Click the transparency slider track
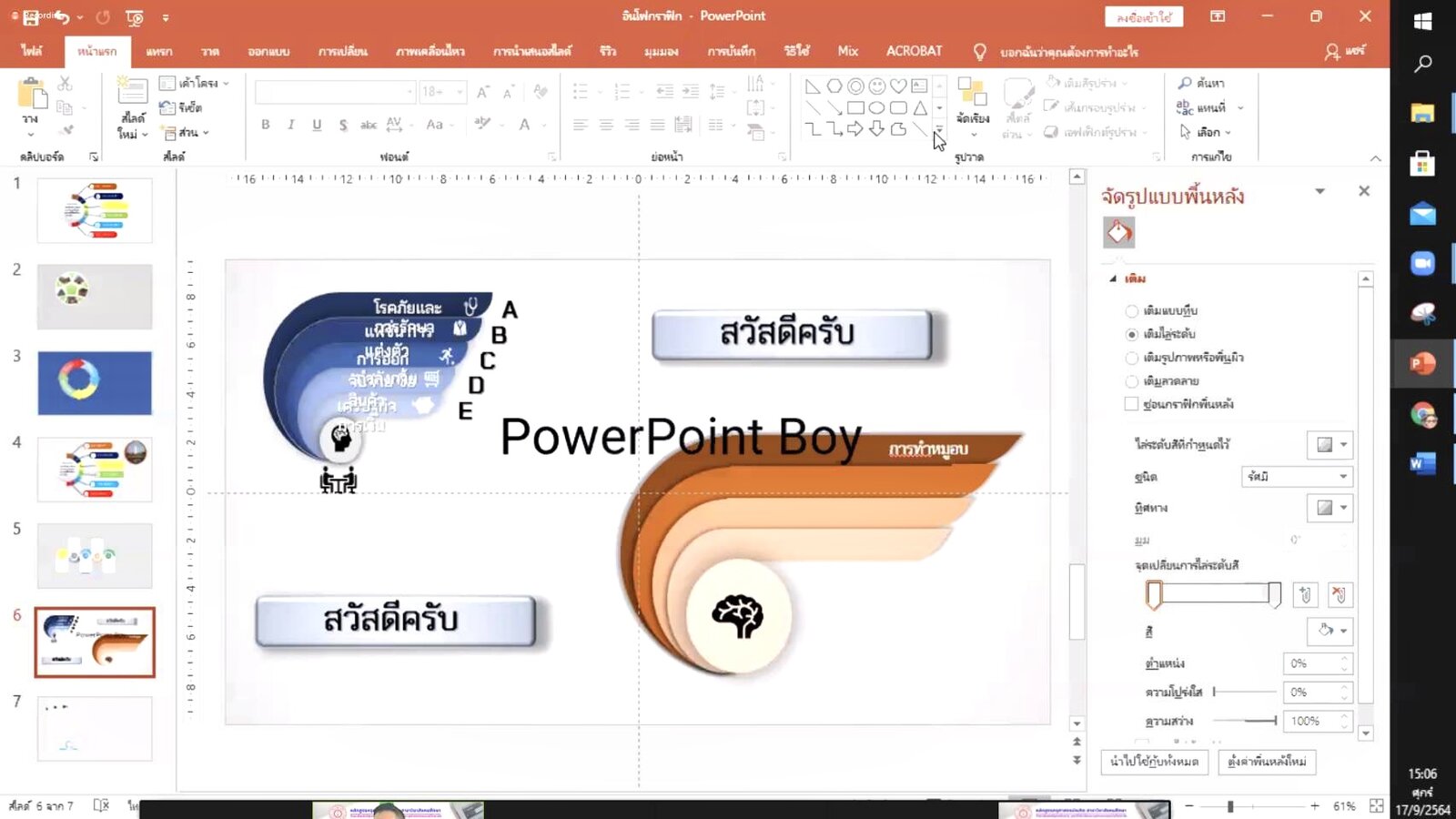Screen dimensions: 1456x819 click(x=1245, y=692)
